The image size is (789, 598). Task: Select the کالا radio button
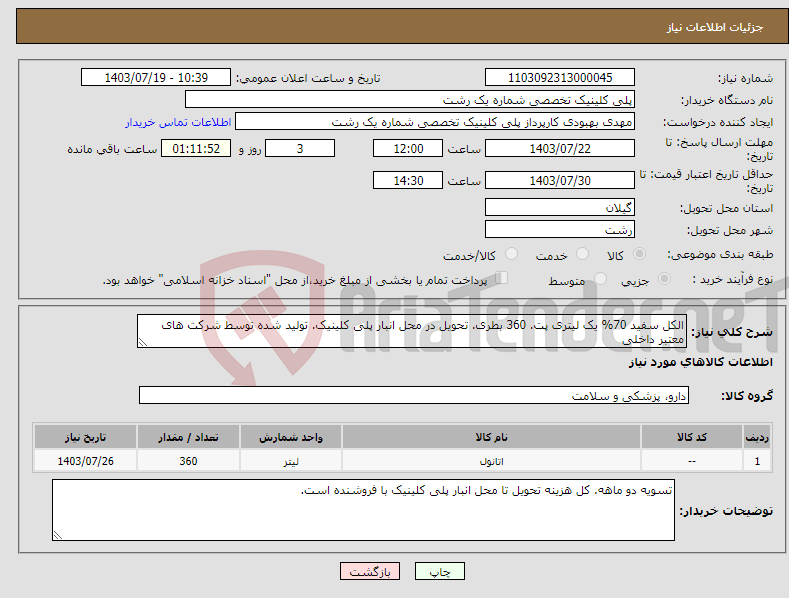coord(639,254)
